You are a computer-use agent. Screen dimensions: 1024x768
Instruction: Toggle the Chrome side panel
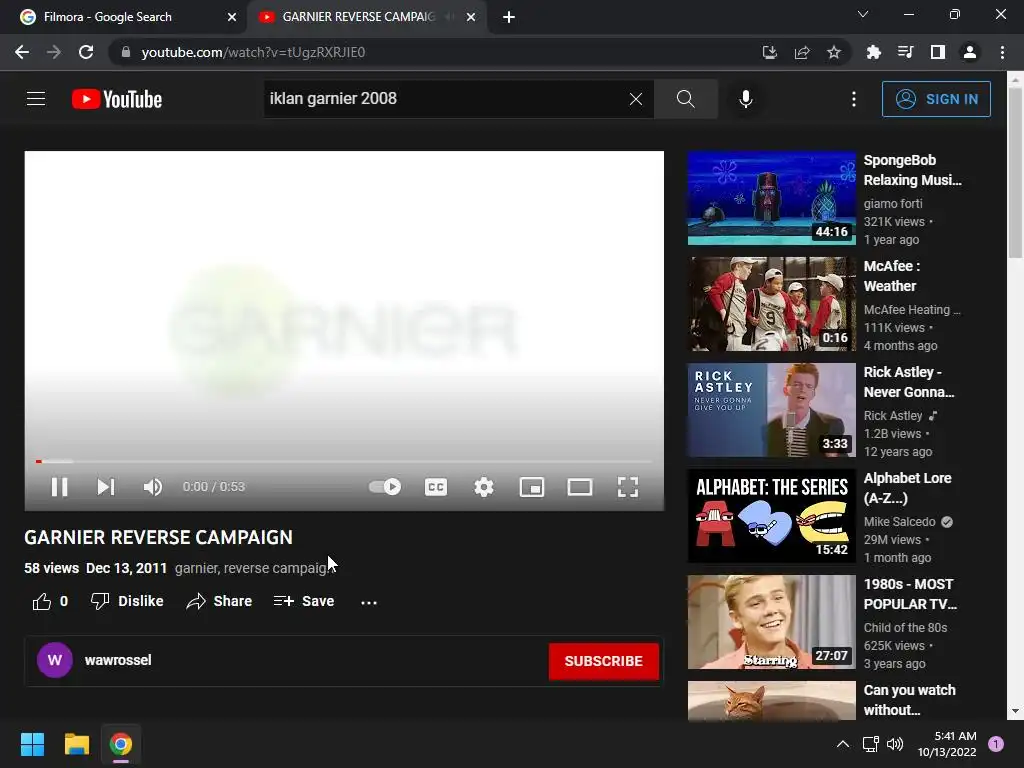click(938, 52)
